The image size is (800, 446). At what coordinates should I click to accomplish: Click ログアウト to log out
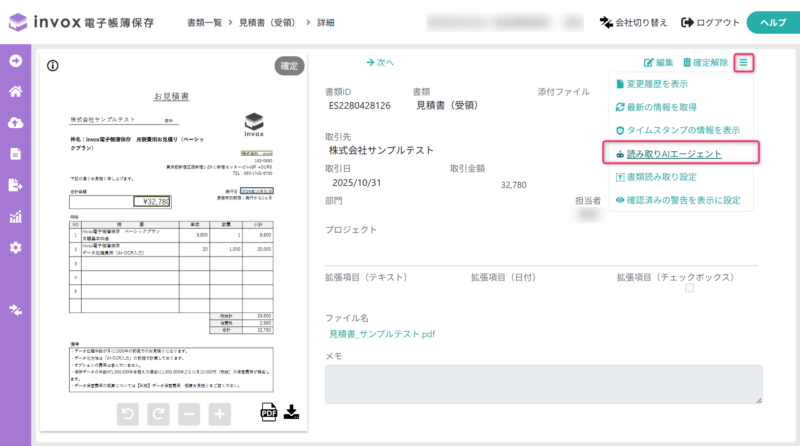click(x=710, y=22)
